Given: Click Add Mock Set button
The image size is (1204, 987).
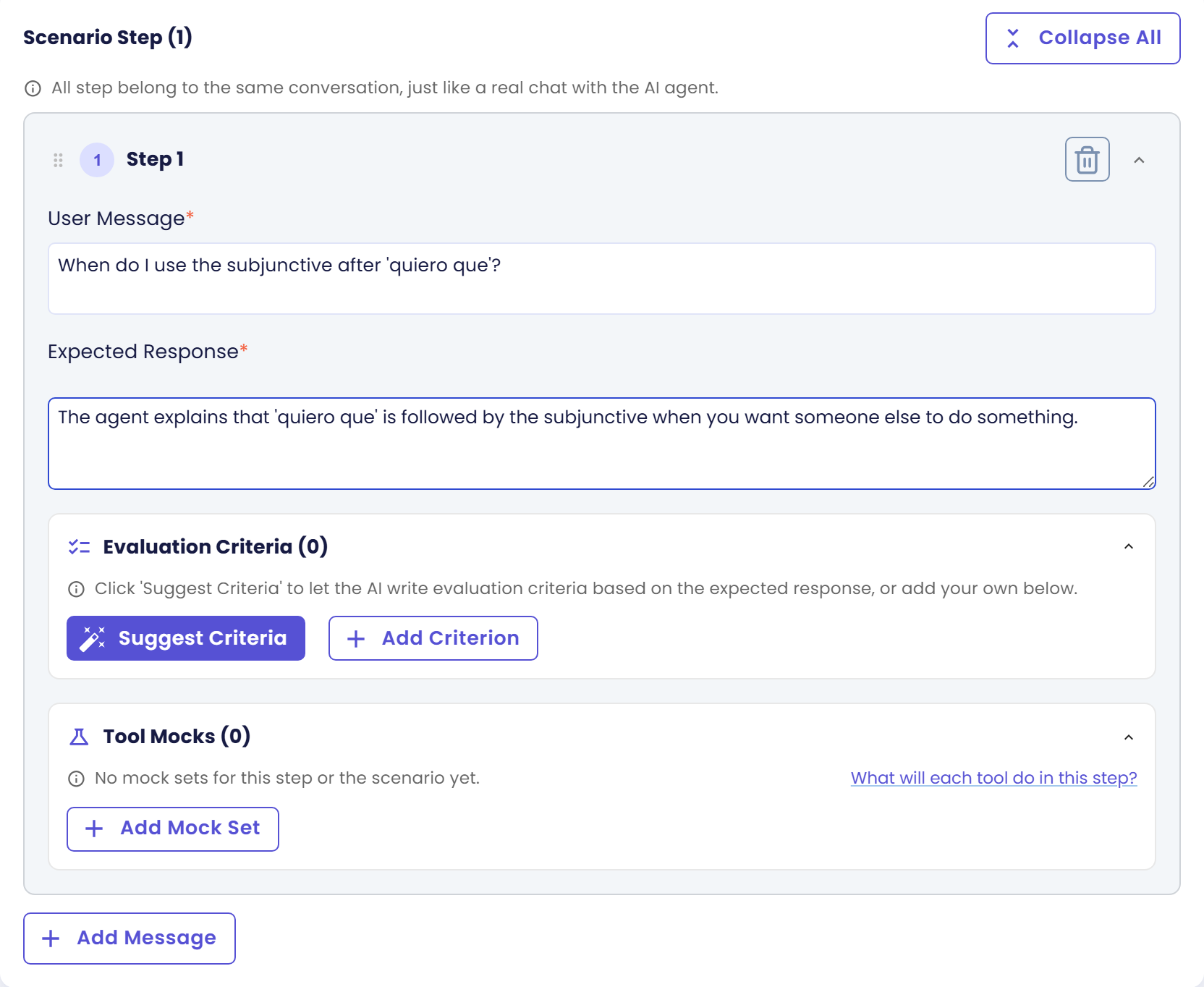Looking at the screenshot, I should tap(173, 829).
